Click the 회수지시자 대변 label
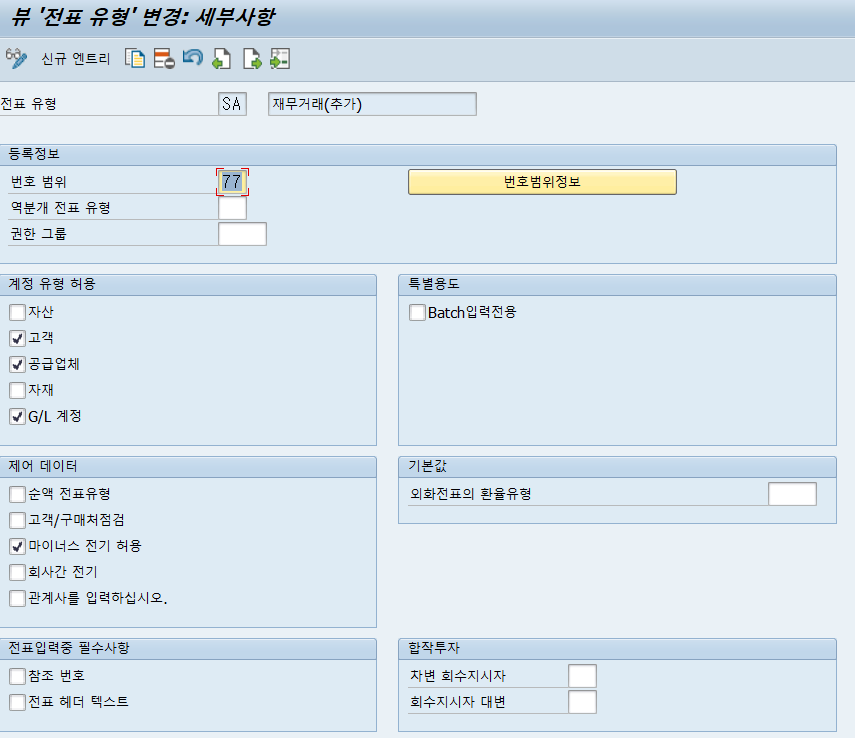This screenshot has width=855, height=738. [x=458, y=701]
